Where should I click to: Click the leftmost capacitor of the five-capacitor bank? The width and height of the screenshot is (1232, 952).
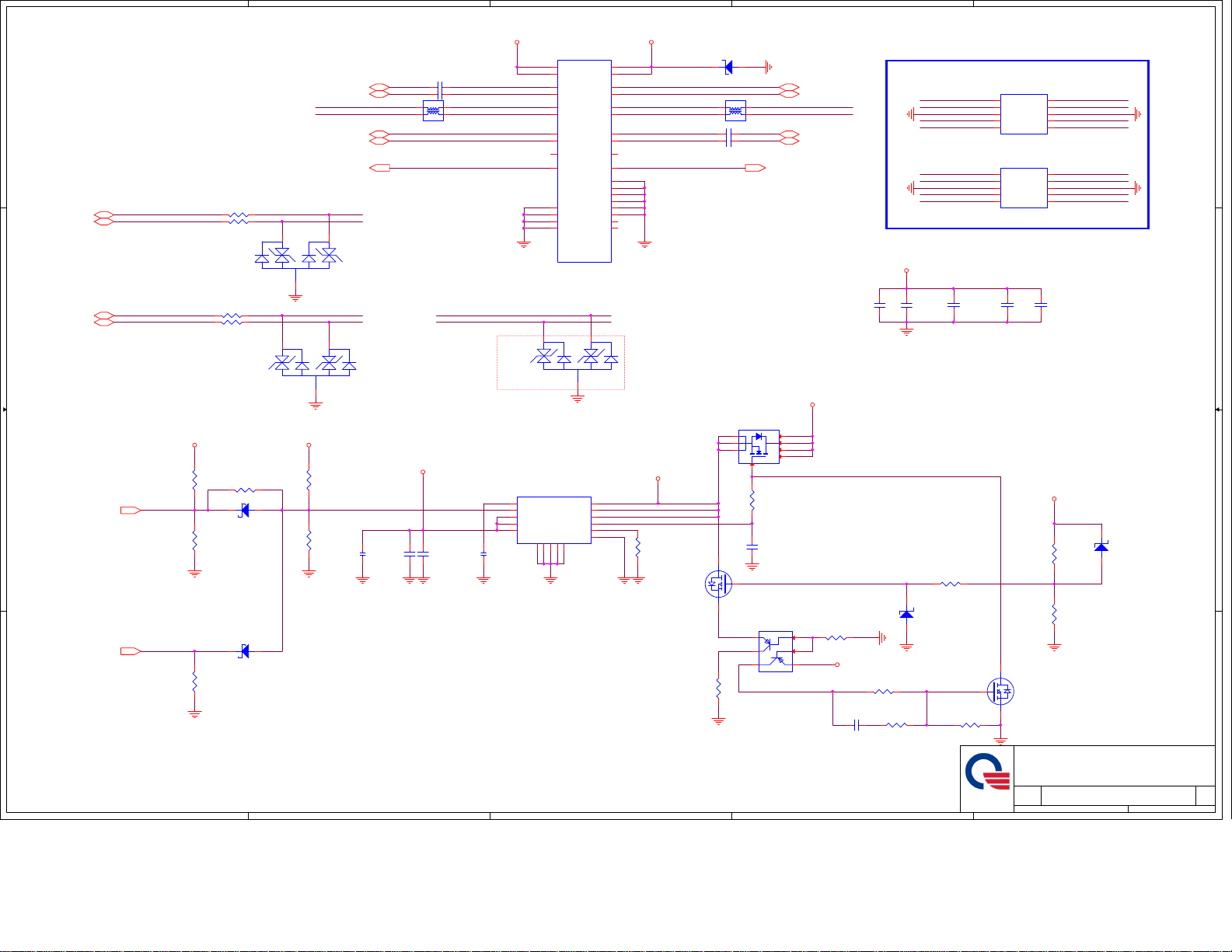tap(880, 305)
